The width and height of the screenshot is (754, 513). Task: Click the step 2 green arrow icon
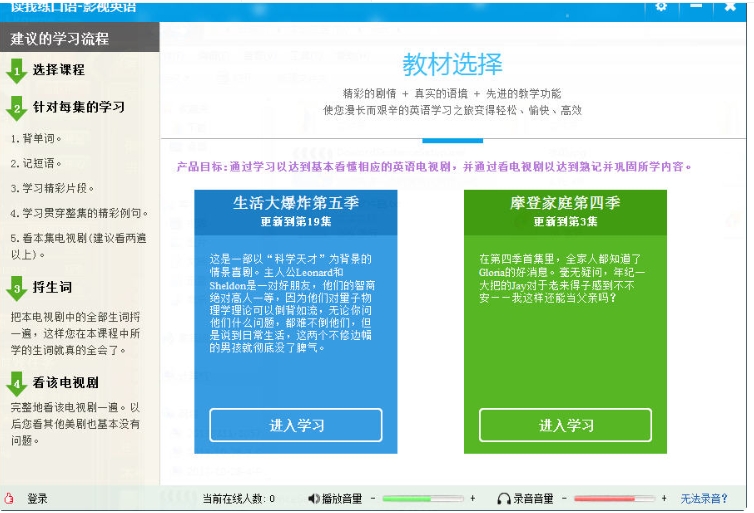[x=16, y=108]
